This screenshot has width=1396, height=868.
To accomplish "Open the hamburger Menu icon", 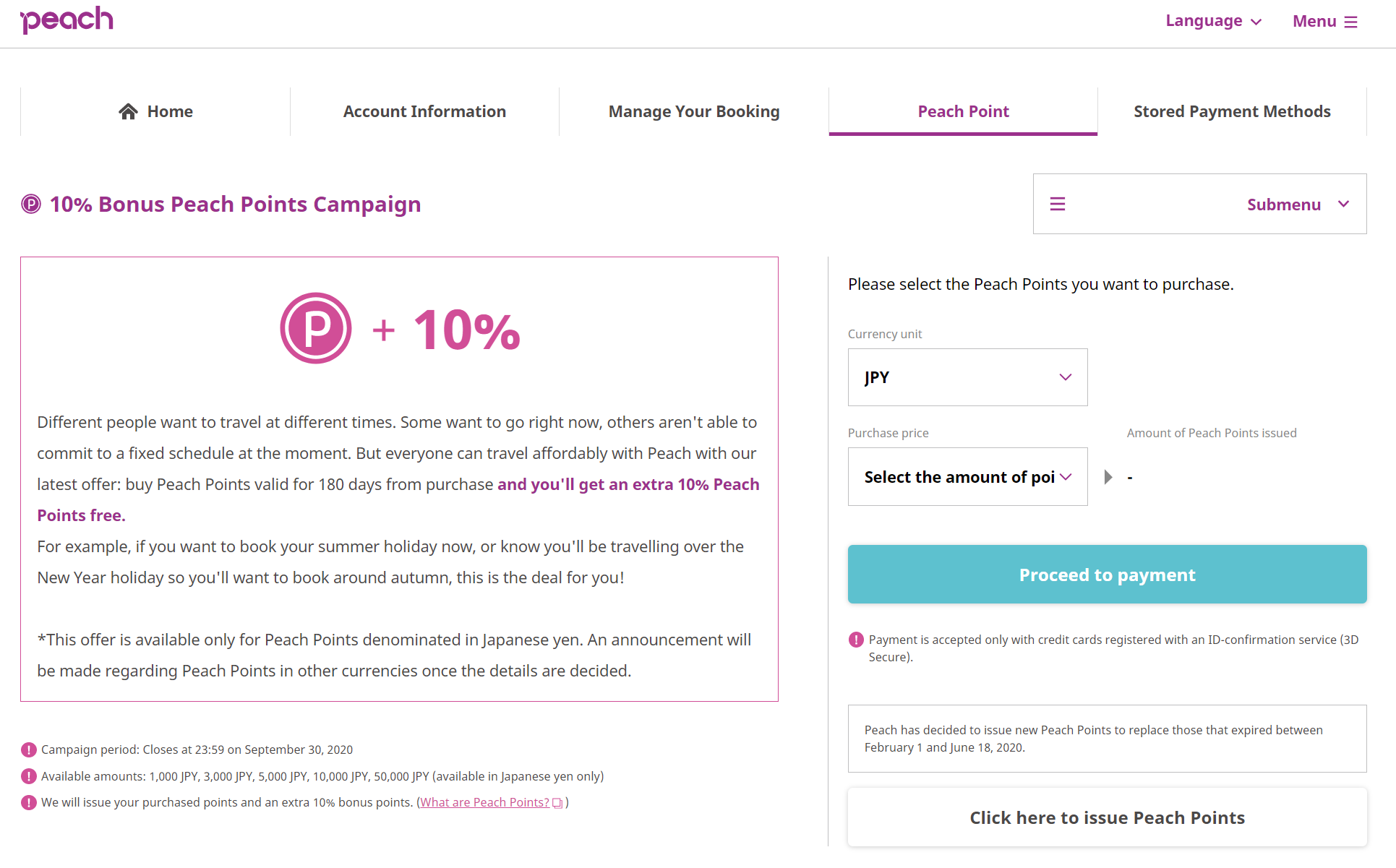I will tap(1350, 22).
